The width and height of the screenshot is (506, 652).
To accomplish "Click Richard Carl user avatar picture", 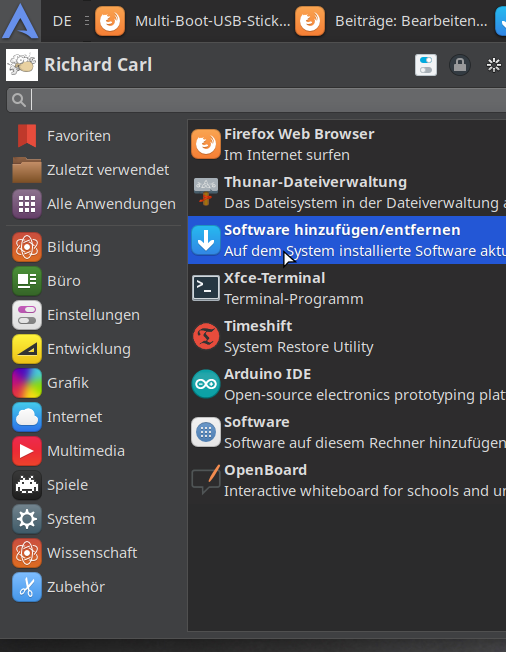I will coord(22,65).
